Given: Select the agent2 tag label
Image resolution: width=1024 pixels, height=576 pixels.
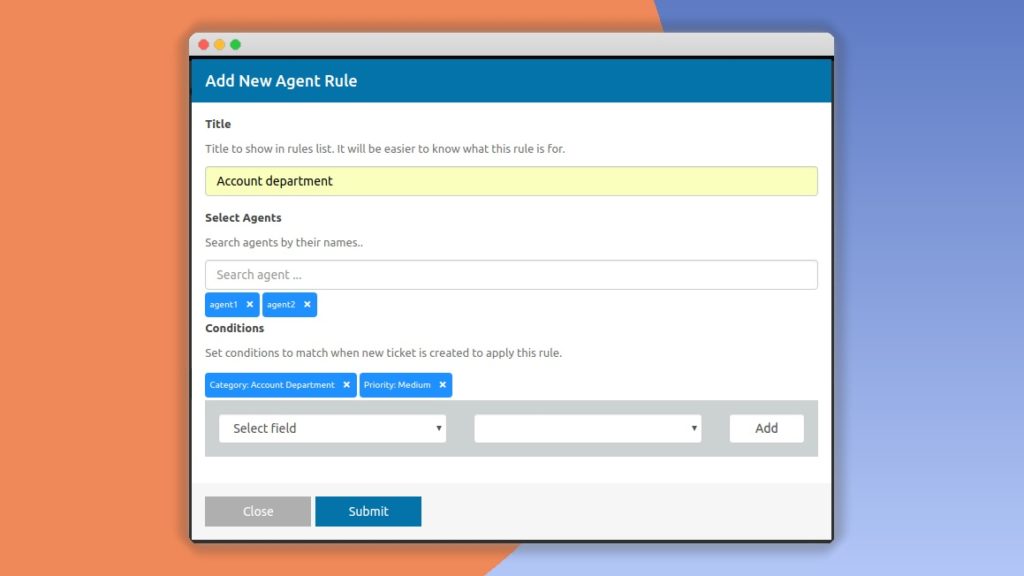Looking at the screenshot, I should click(x=281, y=305).
